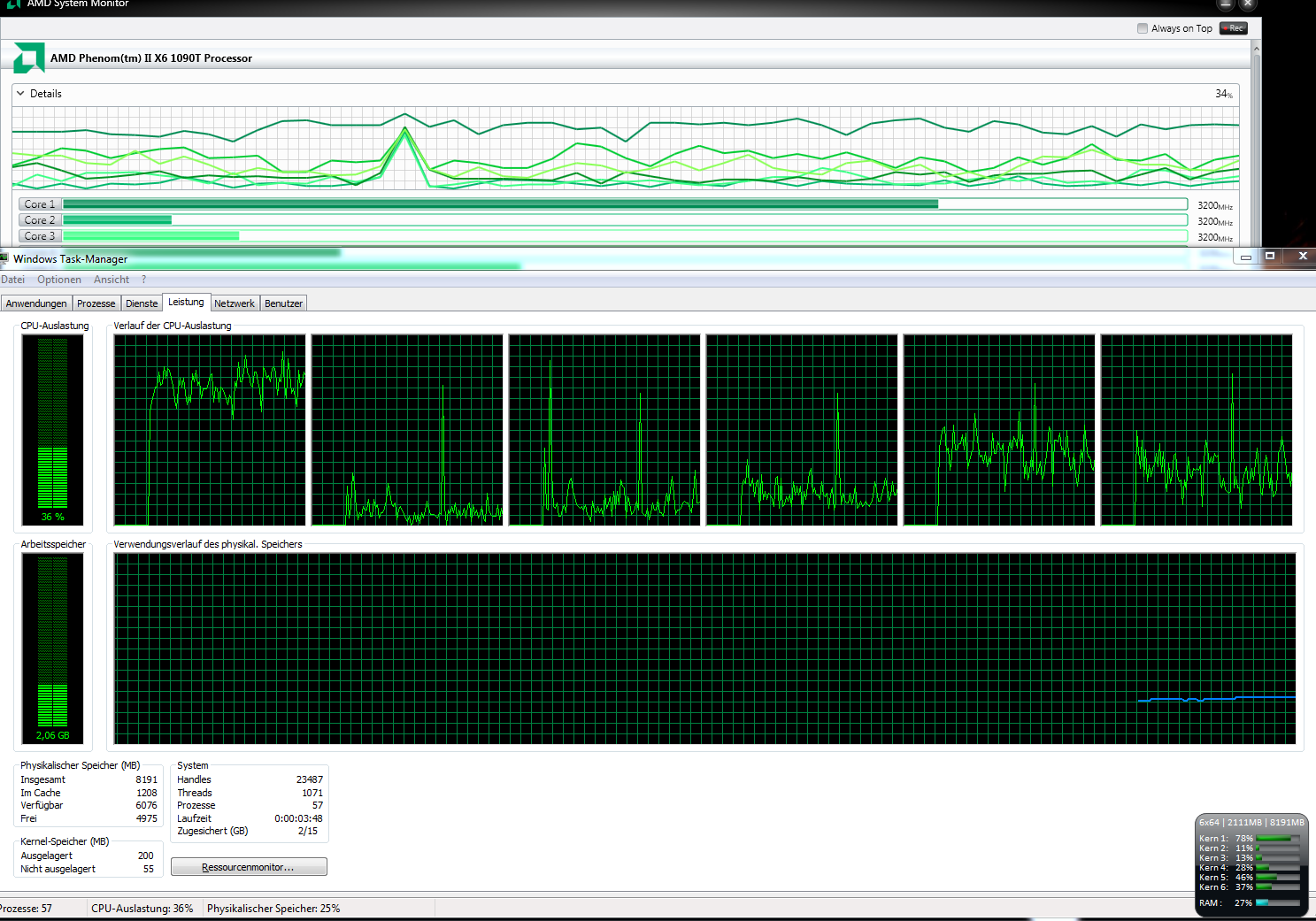Click the gadget header 6x64 | 2111MB | 8191MB
The width and height of the screenshot is (1316, 921).
pos(1251,822)
